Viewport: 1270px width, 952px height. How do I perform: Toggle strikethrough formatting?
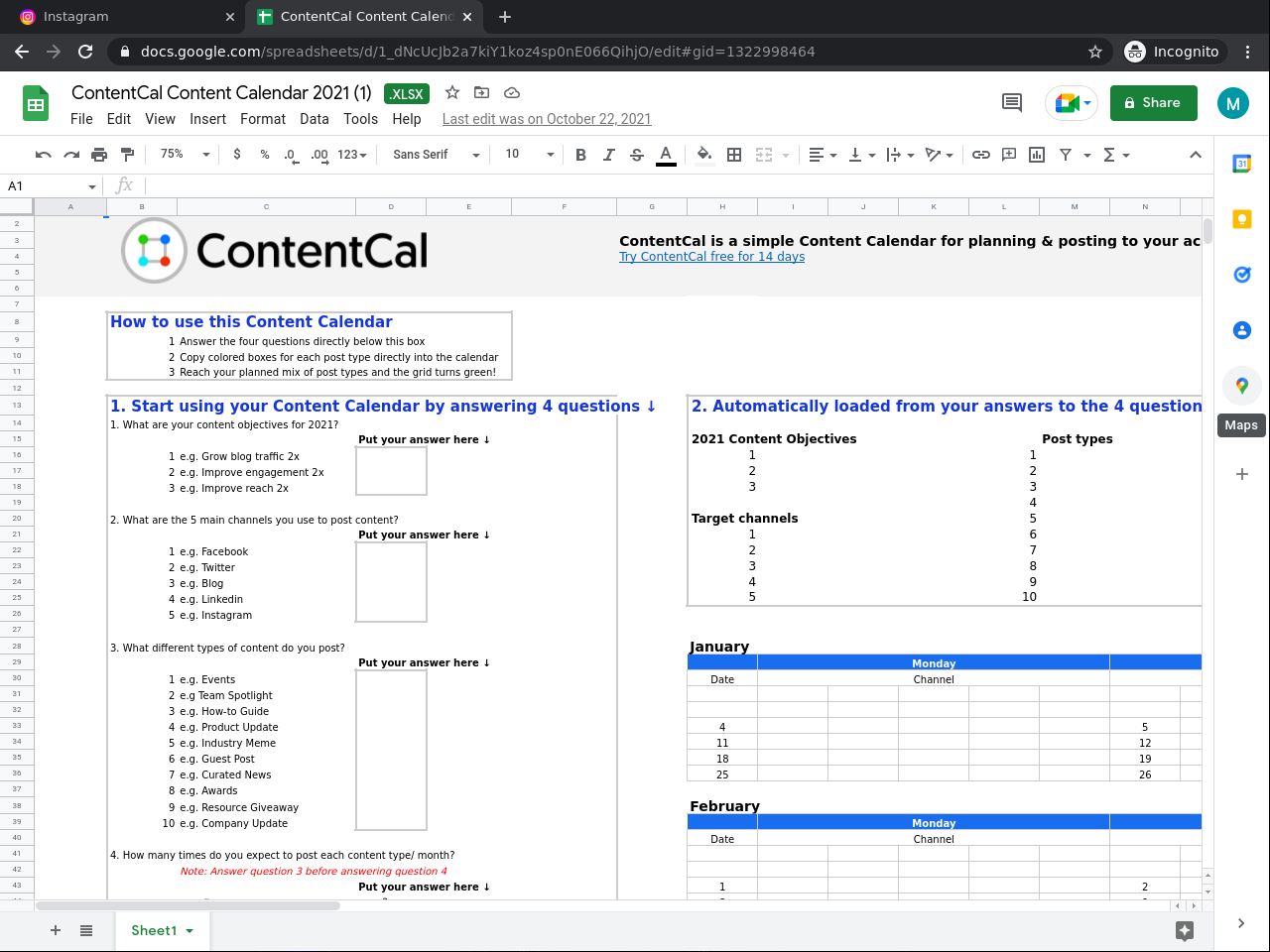click(x=637, y=155)
